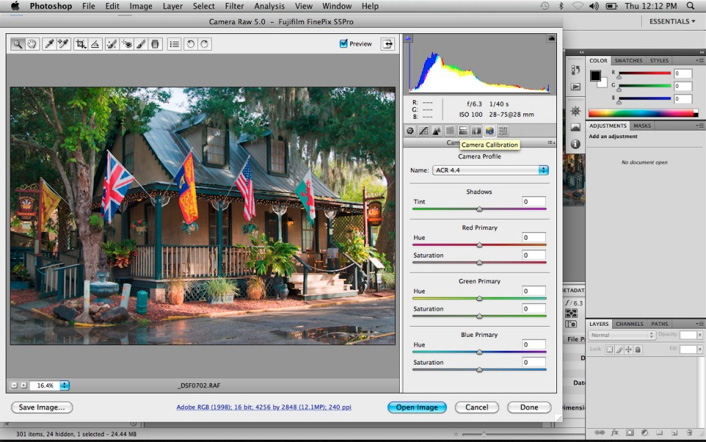
Task: Select the Zoom tool in Camera Raw
Action: point(18,44)
